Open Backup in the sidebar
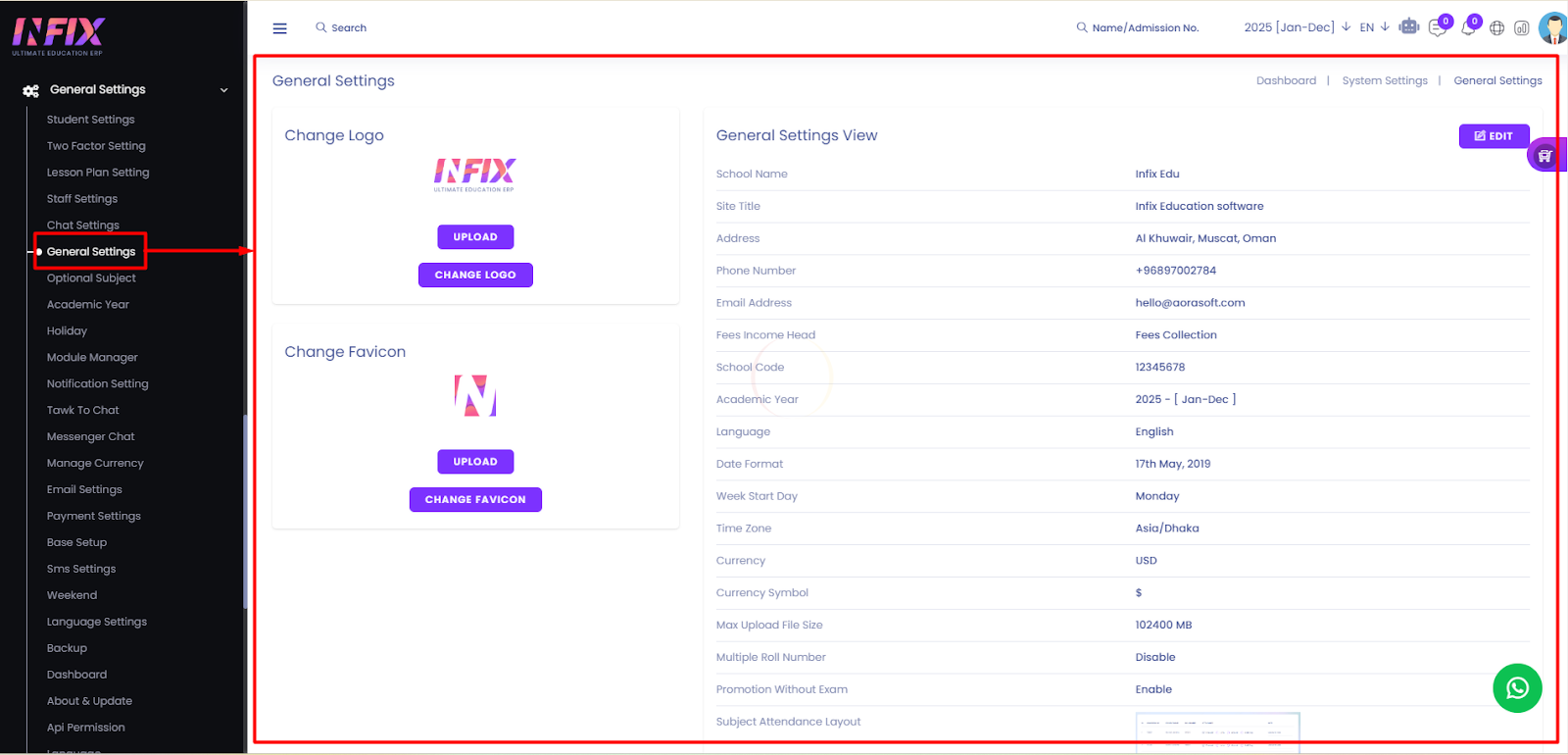The width and height of the screenshot is (1568, 755). coord(67,649)
